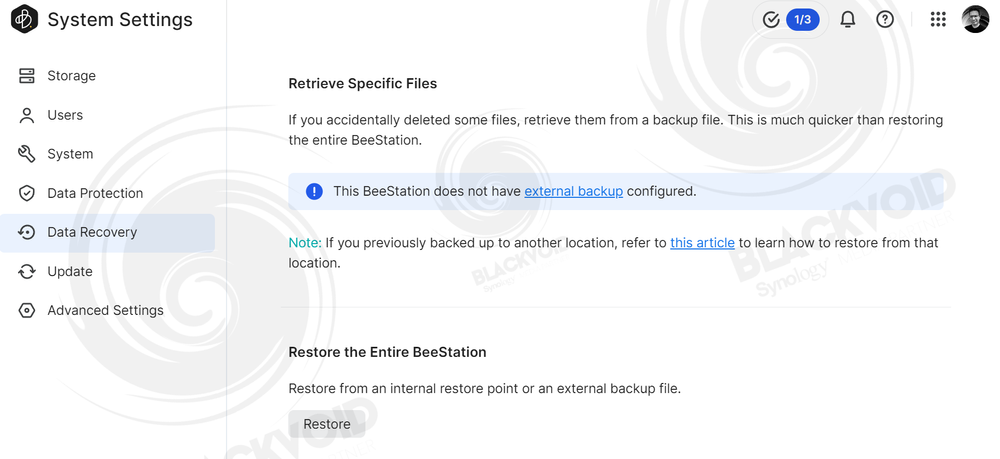Open the help question mark icon
This screenshot has width=1000, height=459.
(x=885, y=20)
